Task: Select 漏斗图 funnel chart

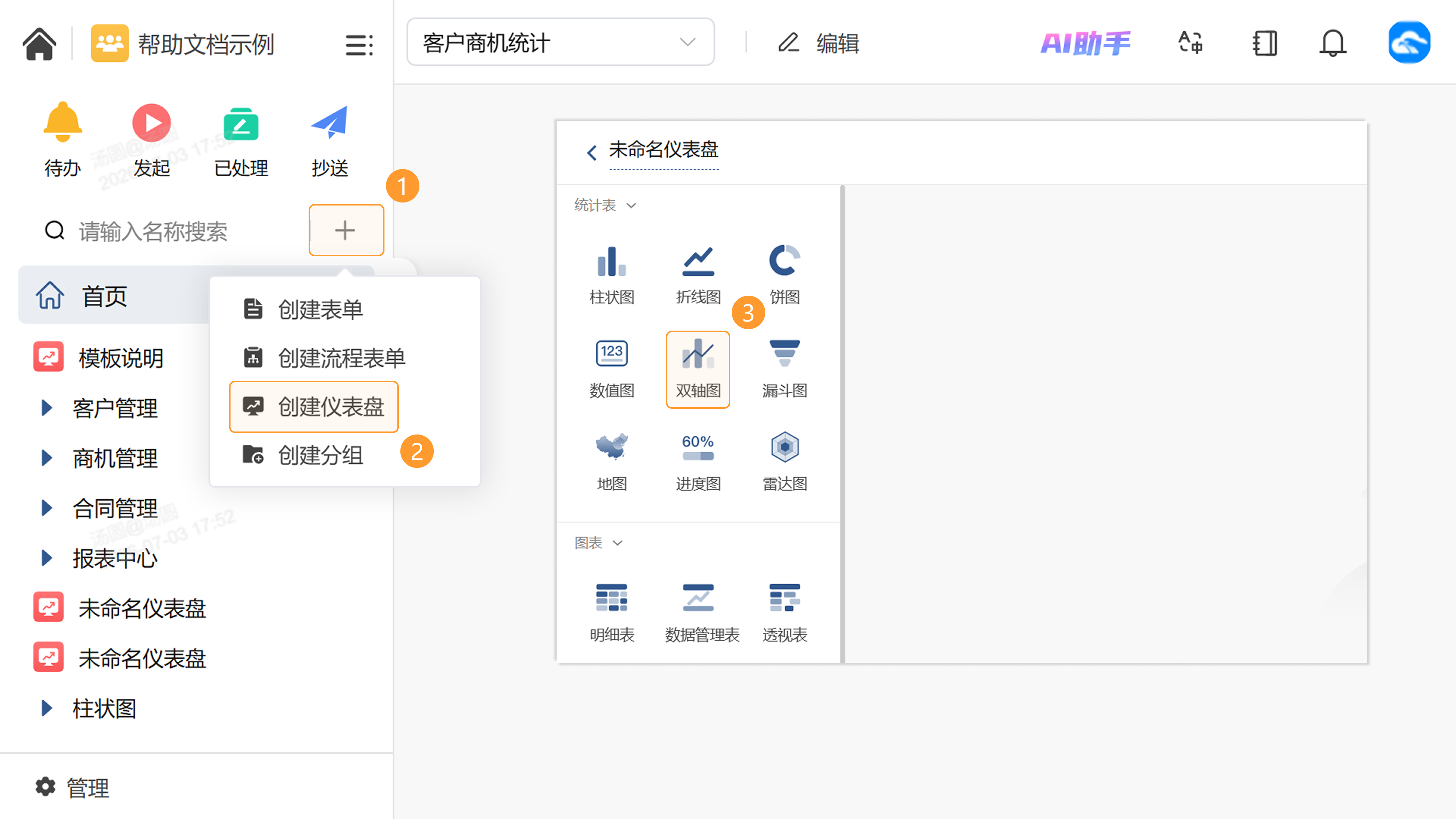Action: click(784, 369)
